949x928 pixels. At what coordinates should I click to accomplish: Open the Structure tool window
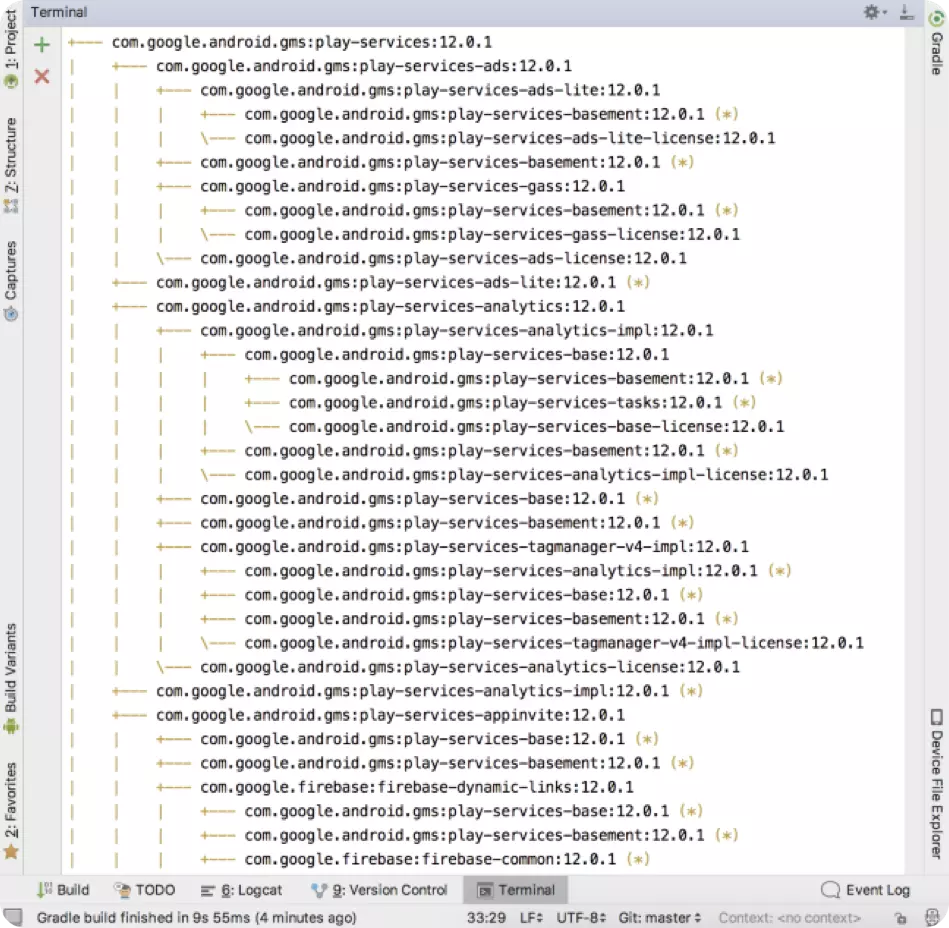(11, 165)
